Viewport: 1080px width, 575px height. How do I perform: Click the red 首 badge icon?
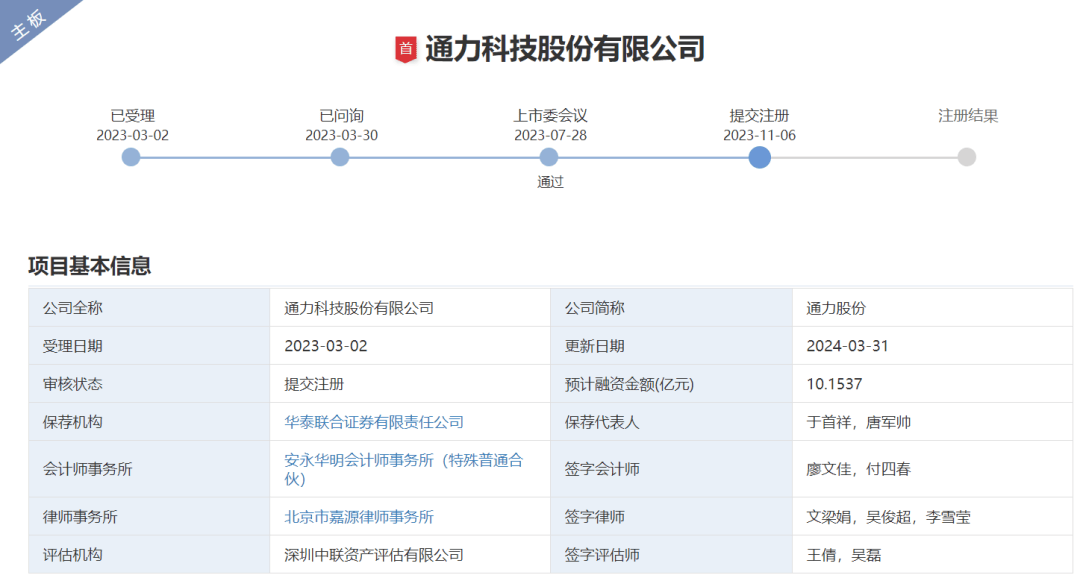coord(406,50)
